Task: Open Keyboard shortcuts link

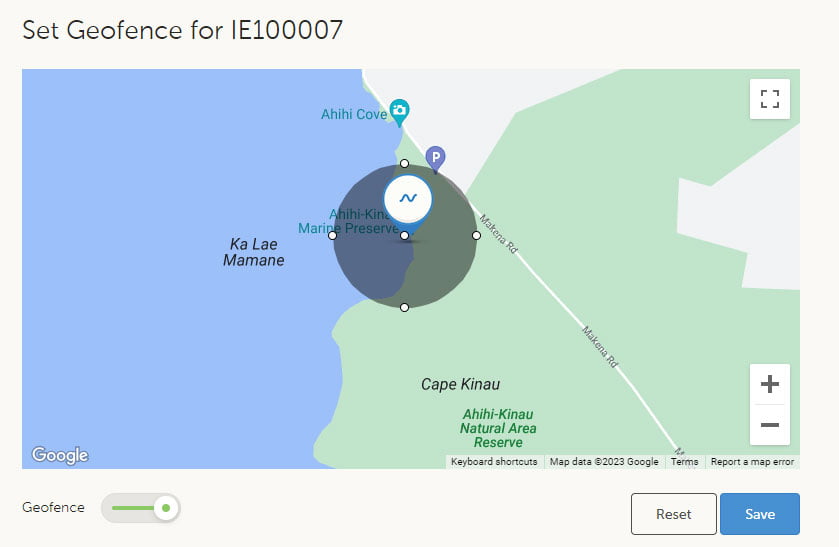Action: (x=494, y=462)
